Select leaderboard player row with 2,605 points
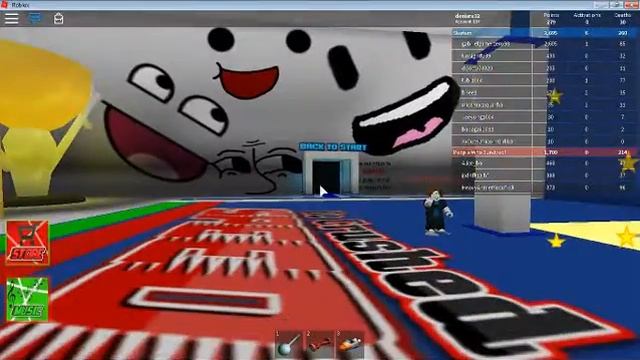Viewport: 640px width, 360px height. click(545, 44)
